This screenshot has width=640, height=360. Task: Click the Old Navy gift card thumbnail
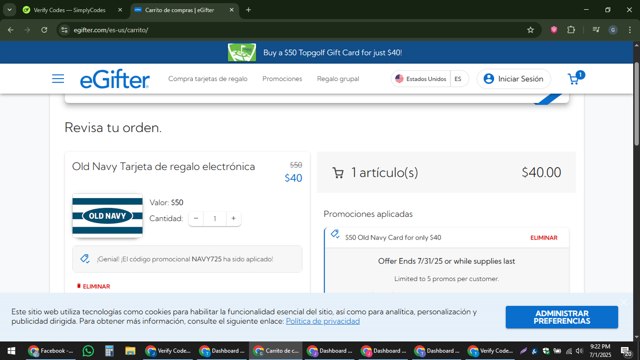(x=107, y=216)
